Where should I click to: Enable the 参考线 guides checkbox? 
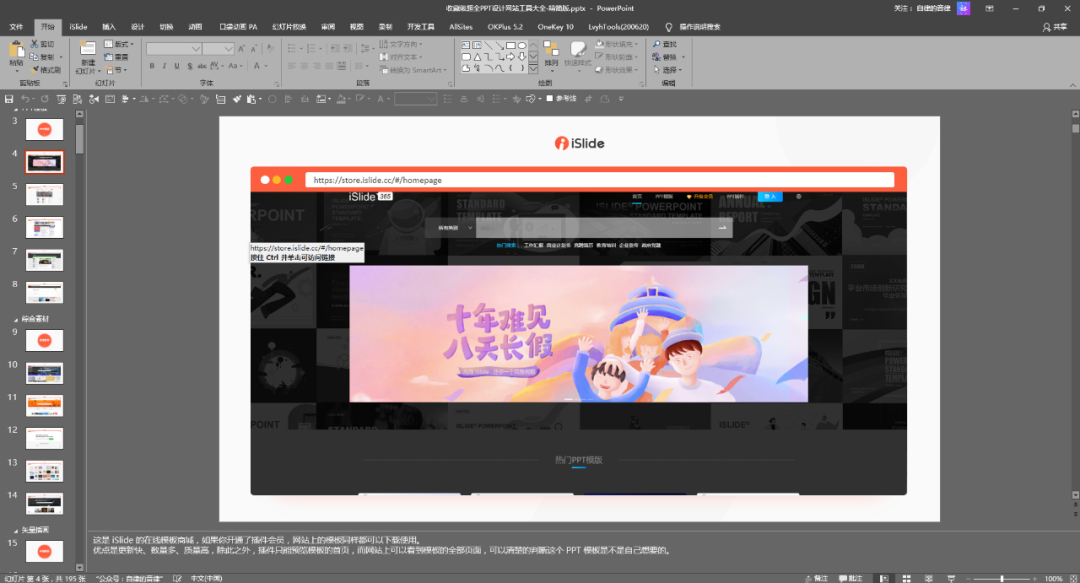[550, 99]
